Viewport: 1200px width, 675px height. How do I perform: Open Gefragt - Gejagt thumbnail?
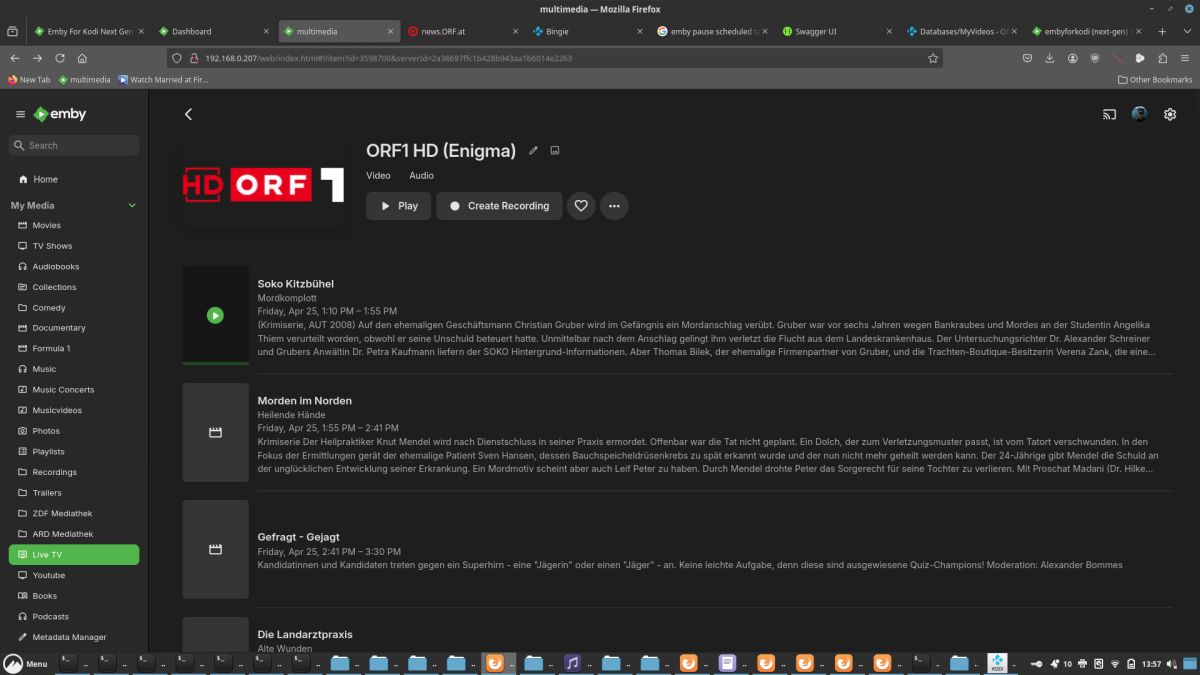click(x=215, y=549)
